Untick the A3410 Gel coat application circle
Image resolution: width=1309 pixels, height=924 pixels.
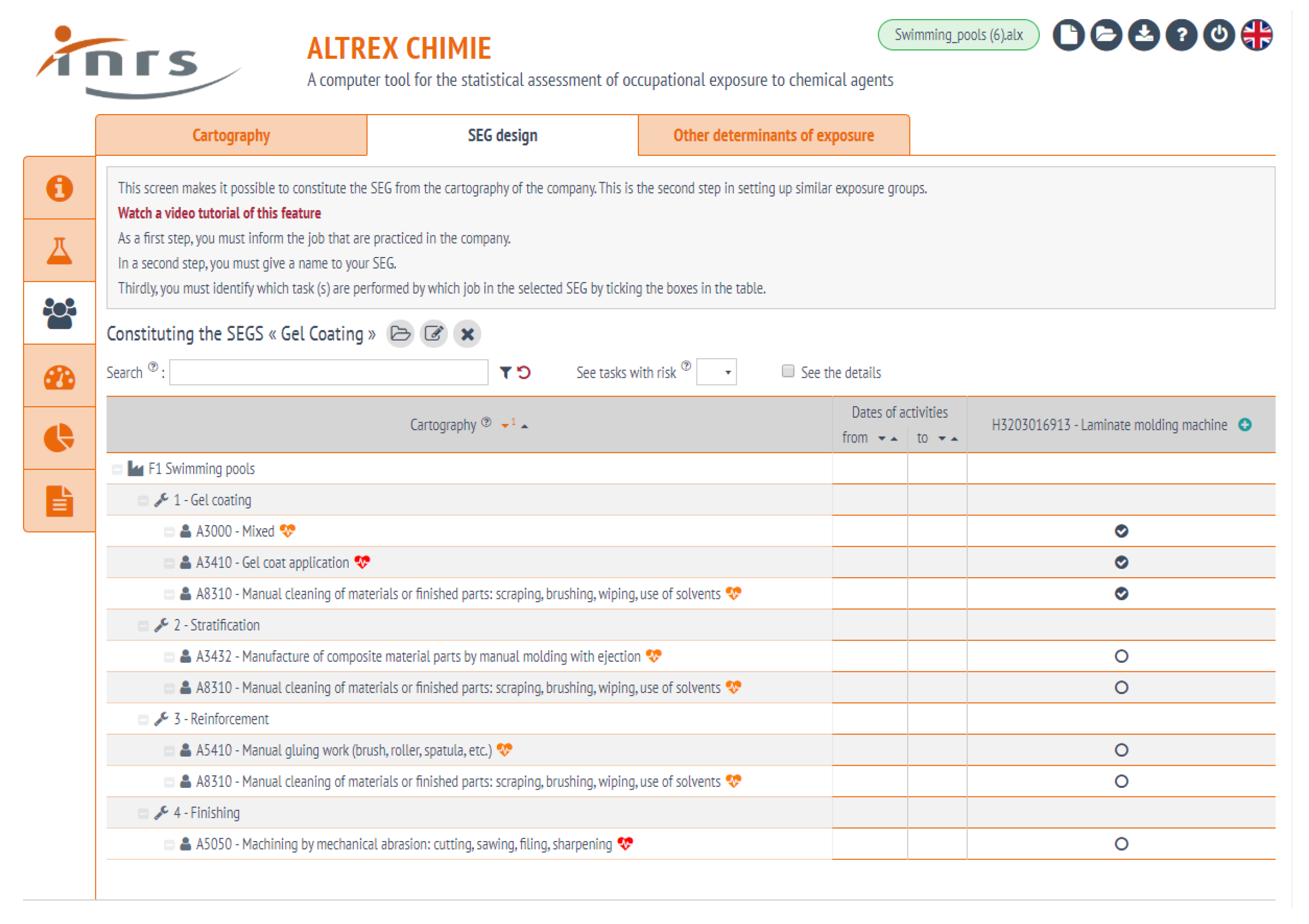(x=1121, y=562)
